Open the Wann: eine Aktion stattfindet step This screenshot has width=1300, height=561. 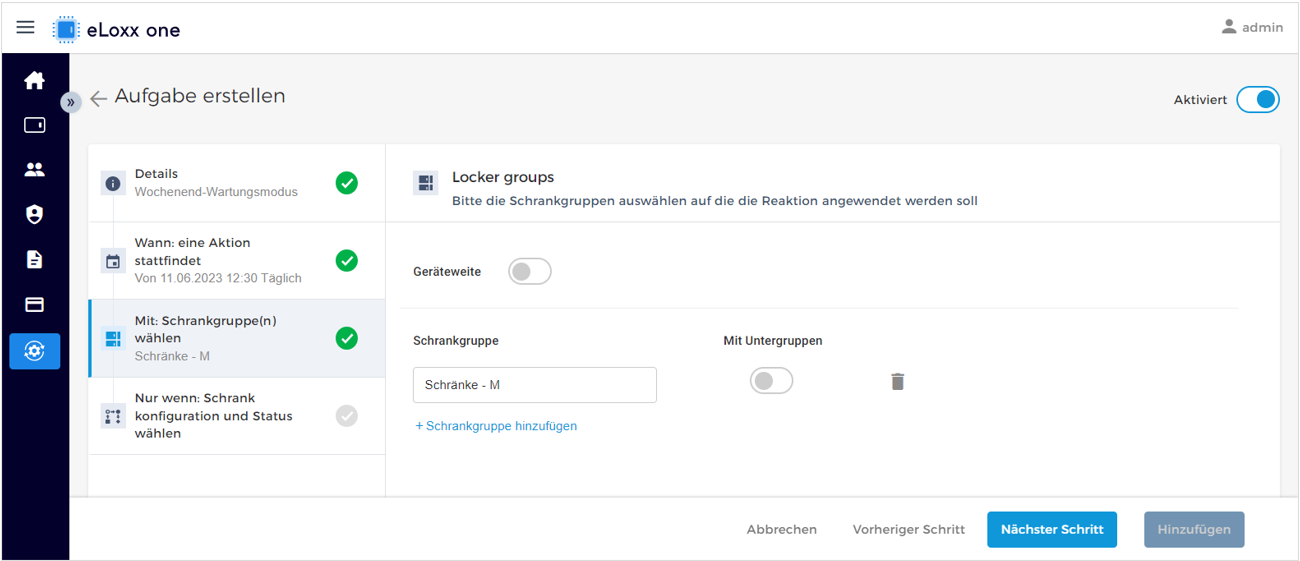[x=237, y=260]
